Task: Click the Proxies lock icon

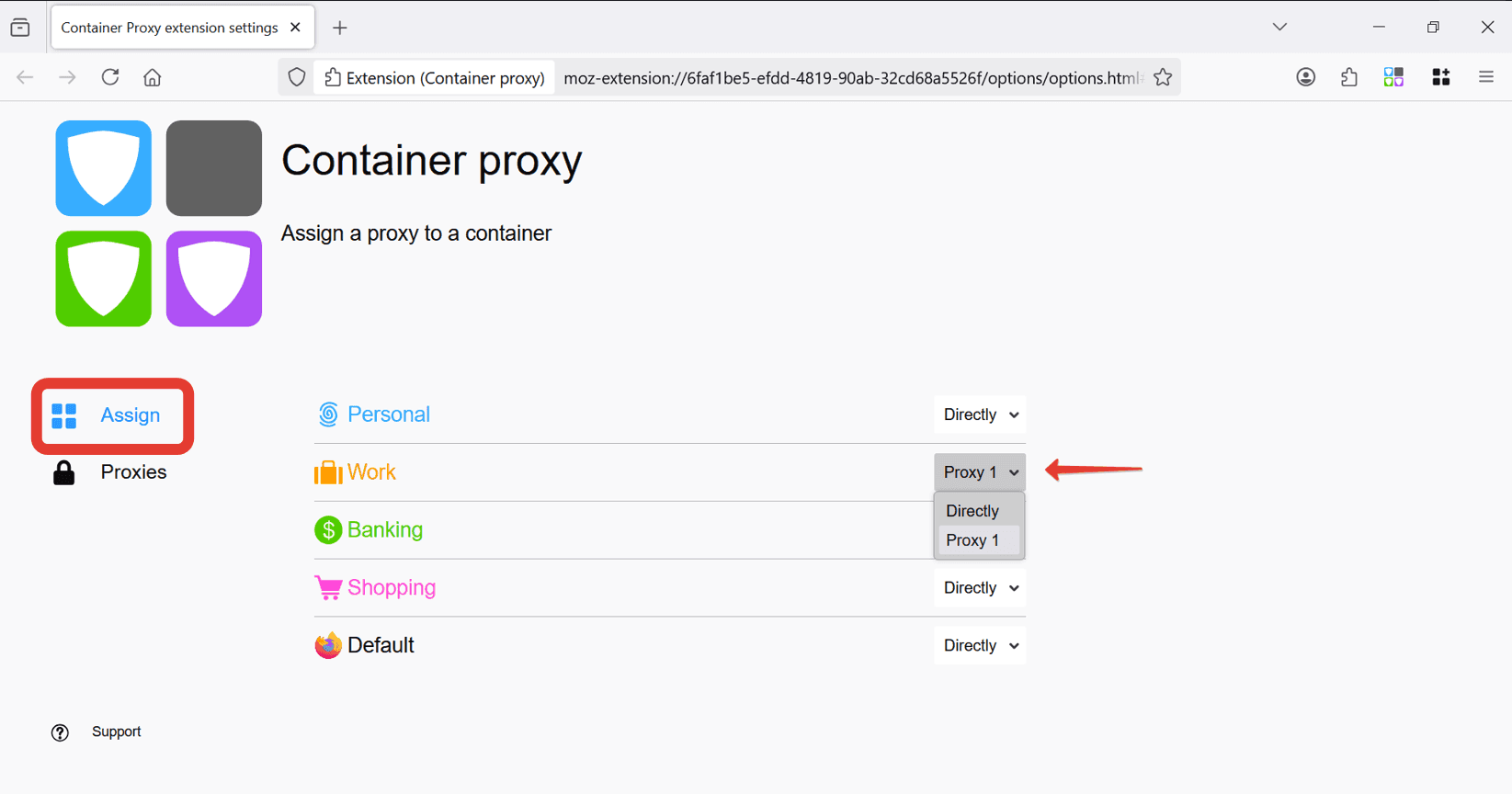Action: [x=63, y=472]
